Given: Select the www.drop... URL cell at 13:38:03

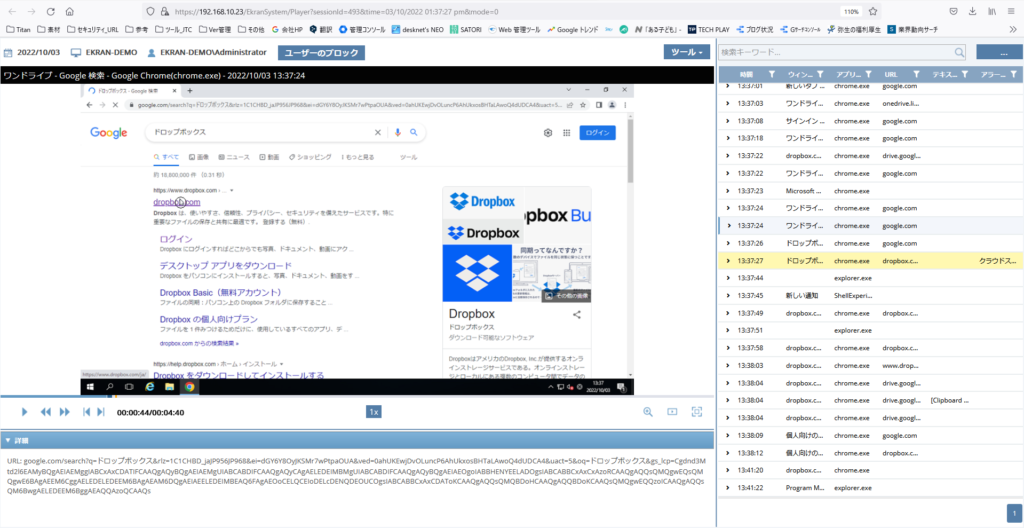Looking at the screenshot, I should [x=901, y=365].
